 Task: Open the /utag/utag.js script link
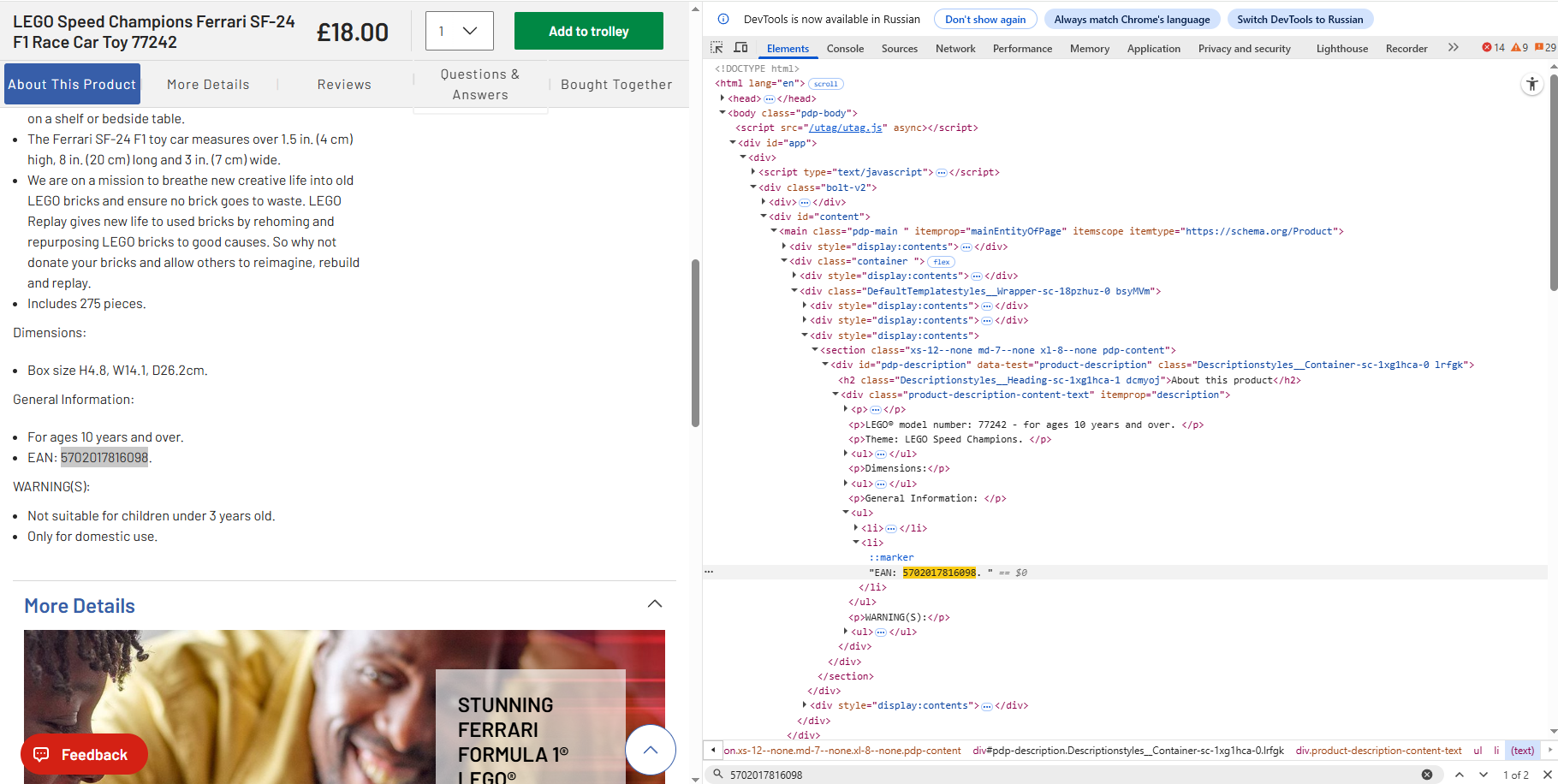(846, 128)
